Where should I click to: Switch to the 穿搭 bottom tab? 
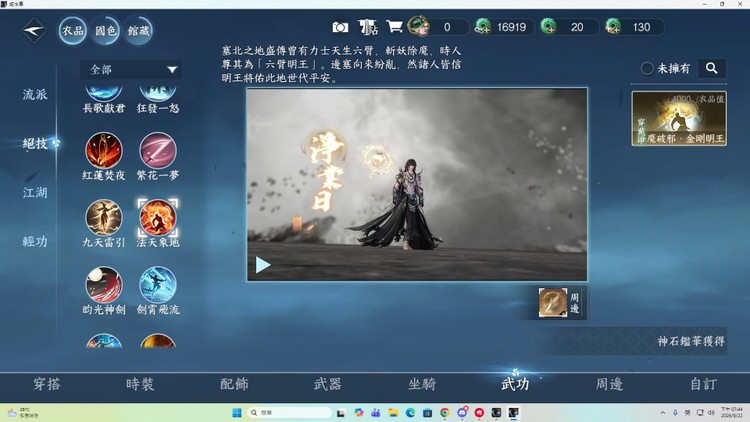point(47,384)
